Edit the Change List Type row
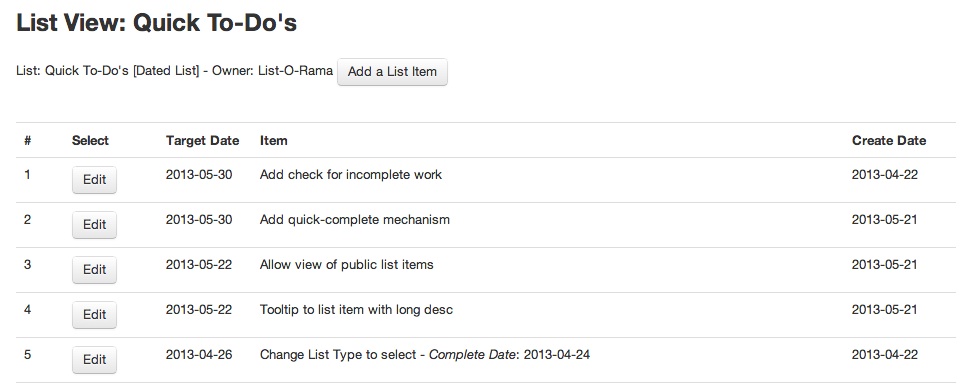The height and width of the screenshot is (384, 975). coord(95,359)
